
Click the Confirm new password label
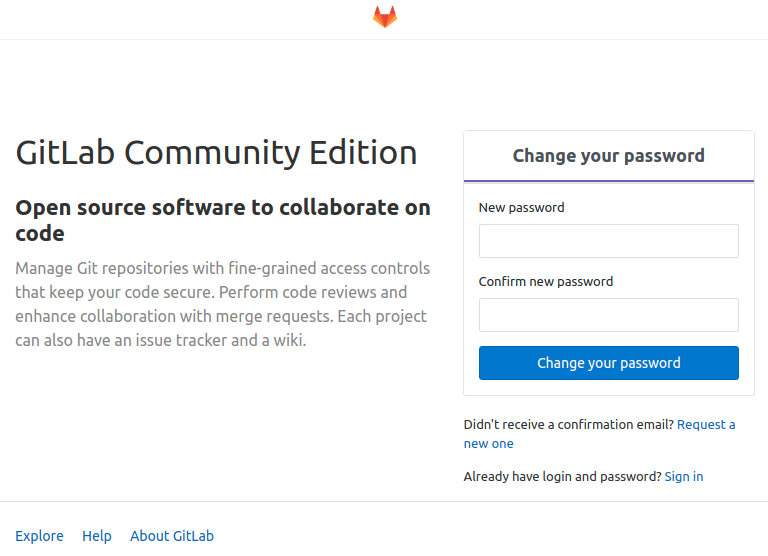tap(546, 282)
